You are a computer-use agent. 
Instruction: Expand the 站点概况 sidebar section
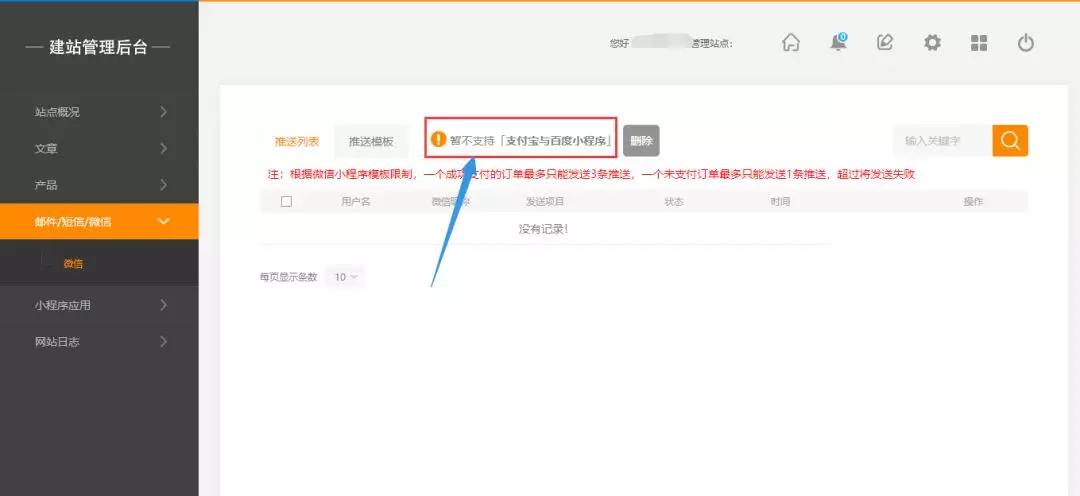(99, 112)
